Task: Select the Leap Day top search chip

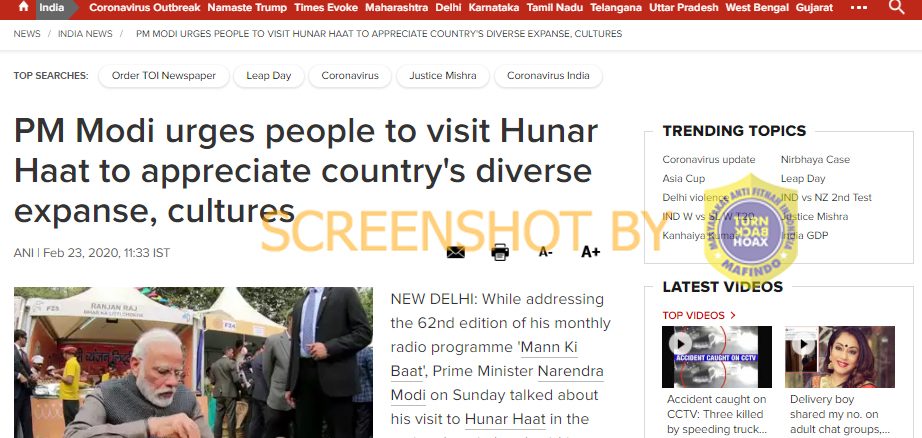Action: tap(269, 76)
